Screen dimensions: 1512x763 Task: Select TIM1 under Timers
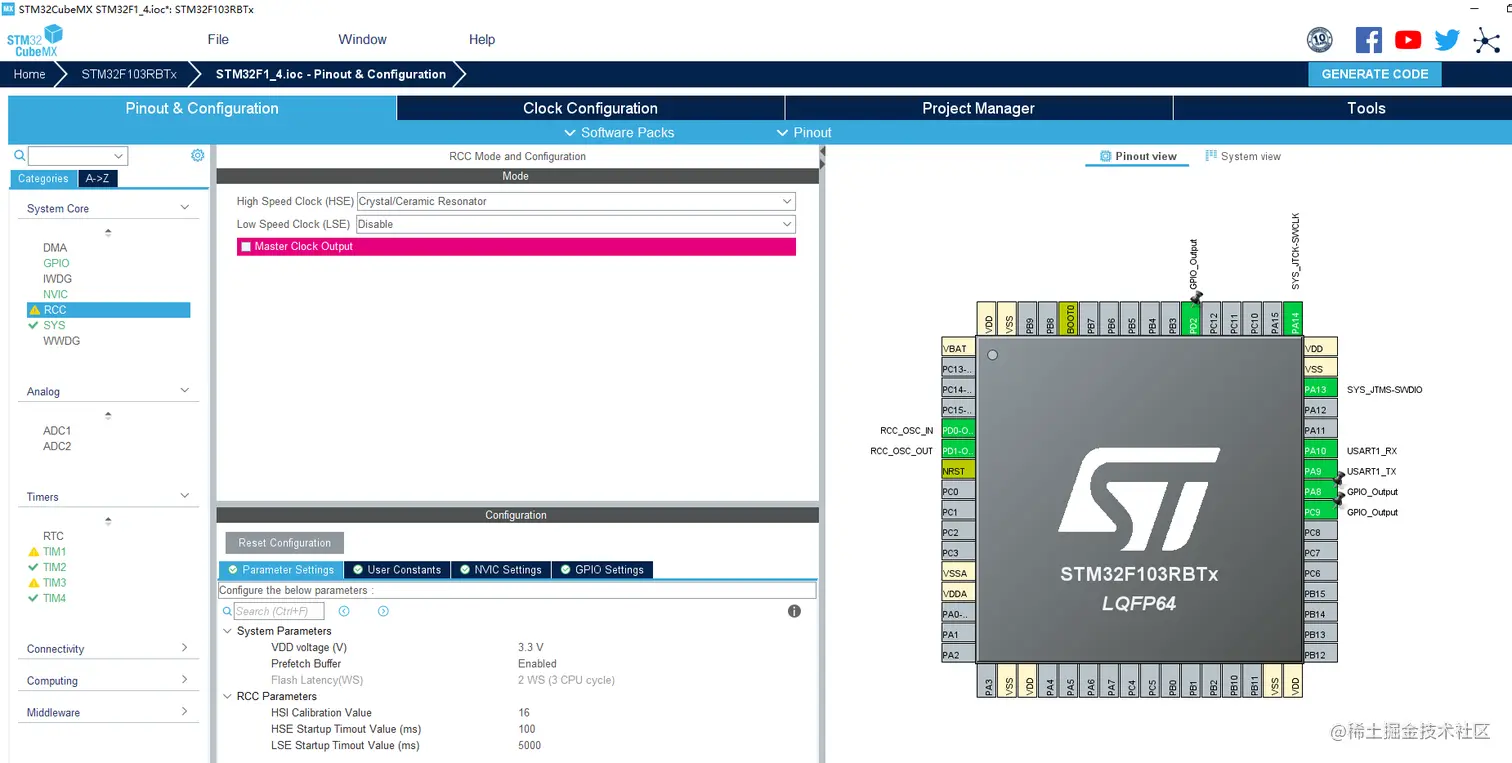coord(54,552)
